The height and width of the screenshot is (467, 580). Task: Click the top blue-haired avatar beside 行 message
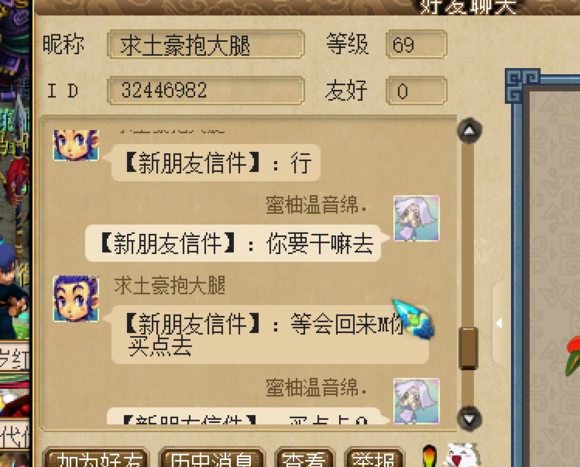pyautogui.click(x=76, y=145)
